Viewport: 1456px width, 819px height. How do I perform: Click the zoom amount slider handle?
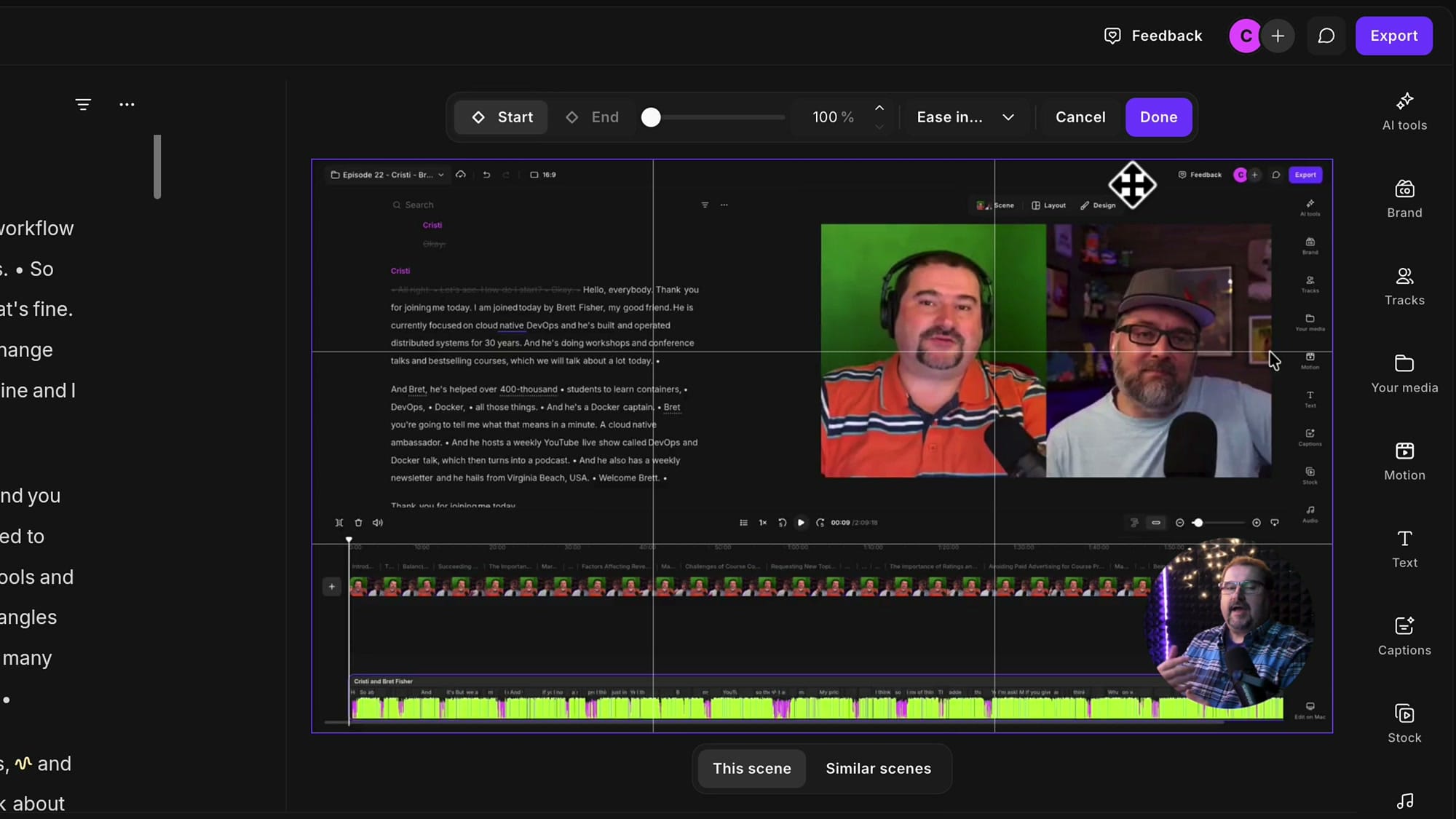click(651, 117)
